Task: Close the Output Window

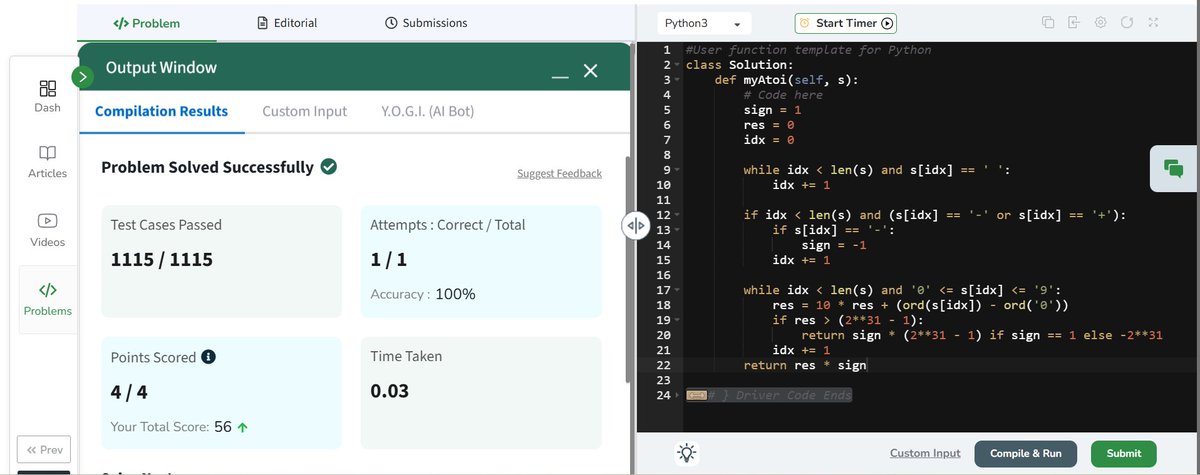Action: coord(590,71)
